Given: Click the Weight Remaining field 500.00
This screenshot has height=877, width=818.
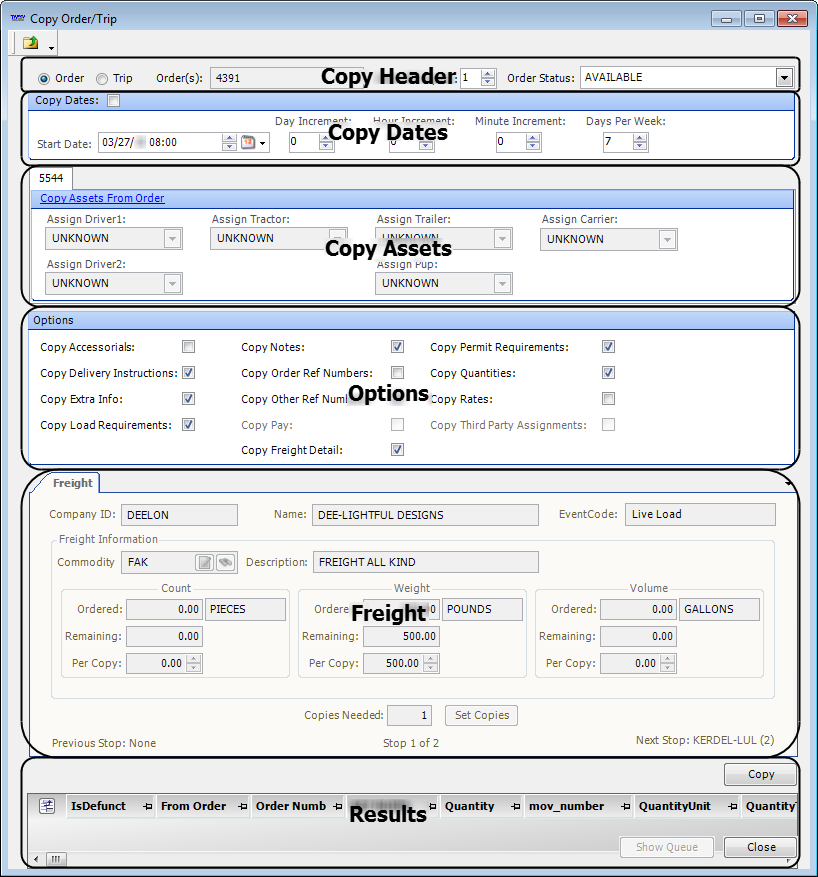Looking at the screenshot, I should point(401,636).
